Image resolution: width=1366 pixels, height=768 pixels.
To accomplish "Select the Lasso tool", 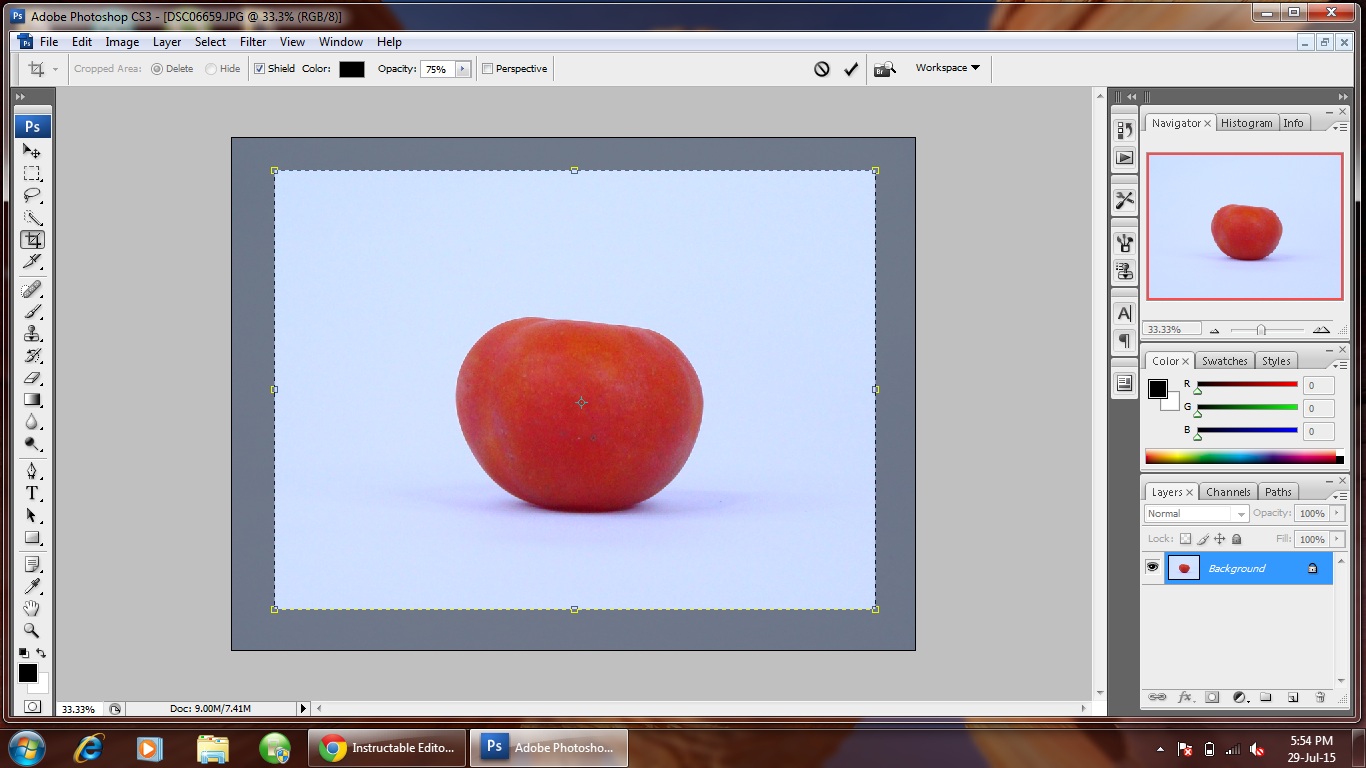I will coord(32,195).
